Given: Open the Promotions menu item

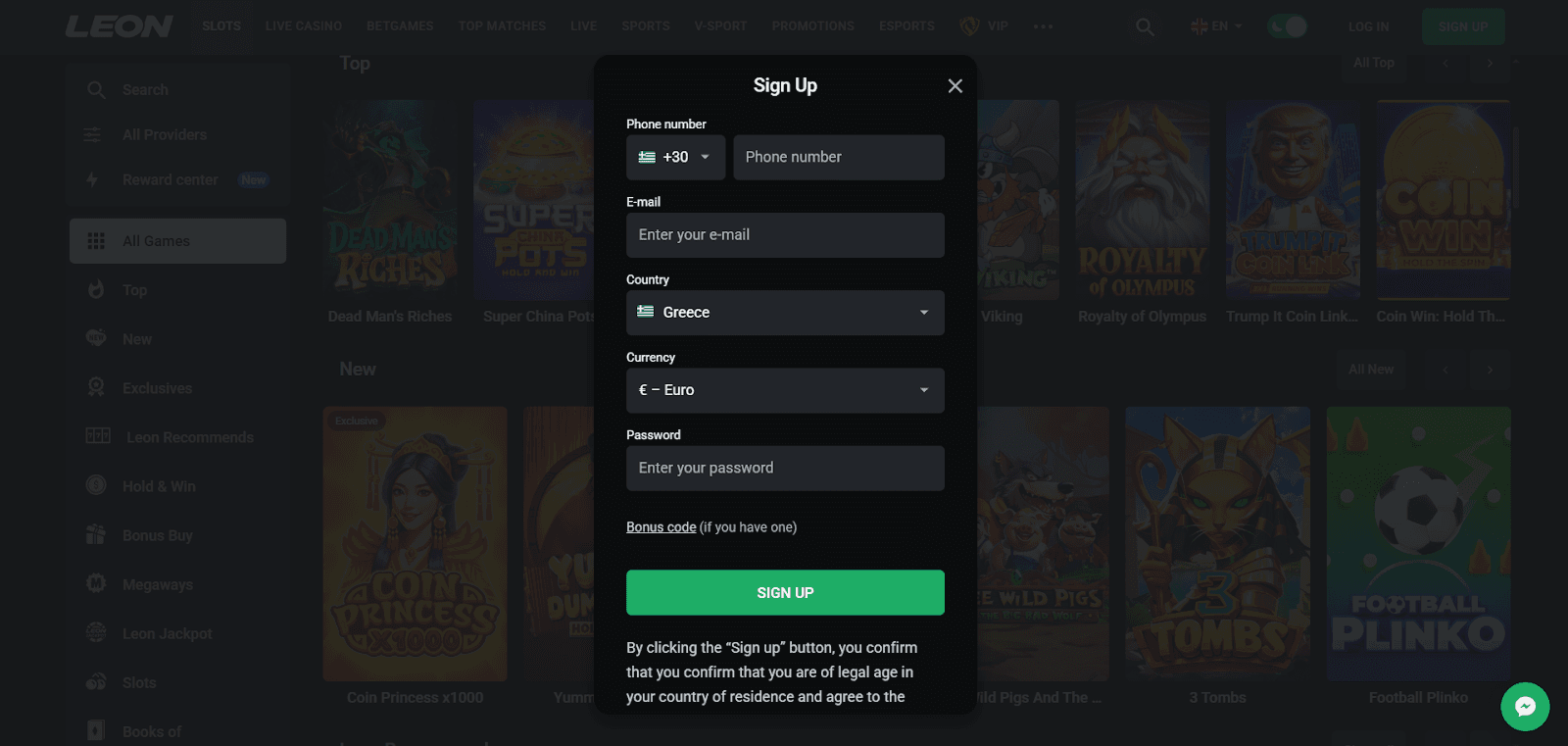Looking at the screenshot, I should 812,26.
